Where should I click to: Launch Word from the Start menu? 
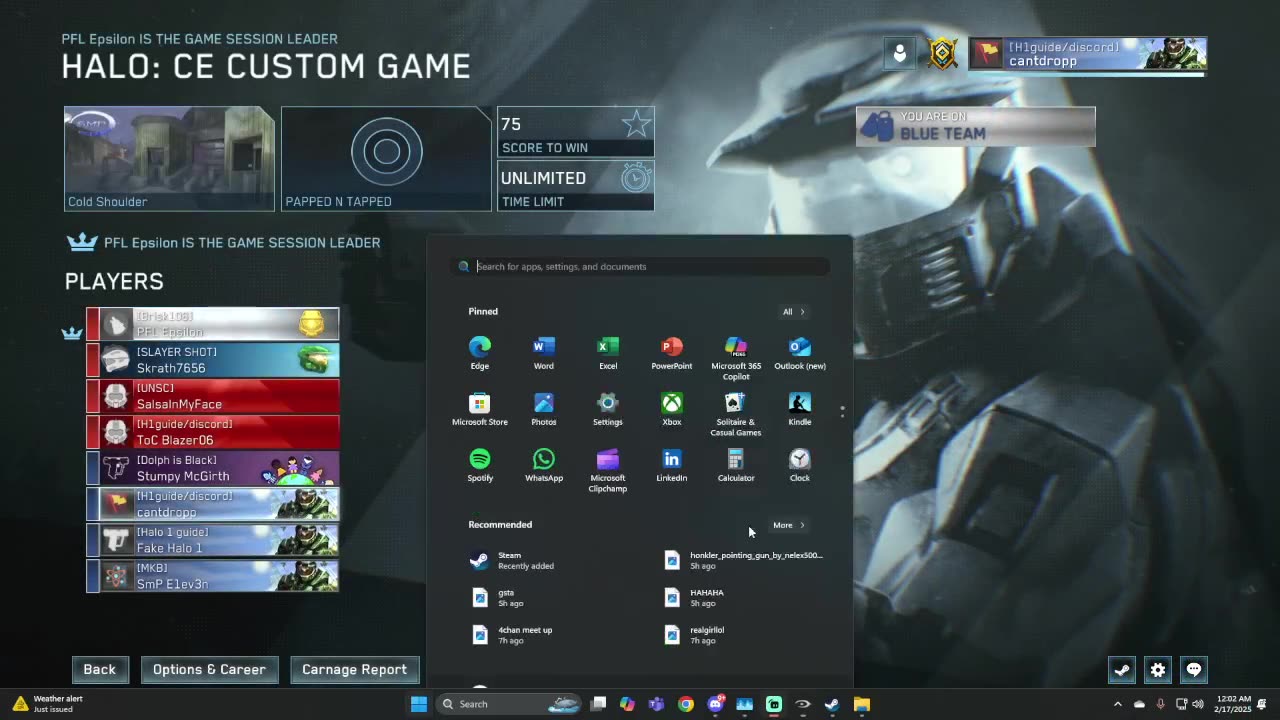pos(543,353)
